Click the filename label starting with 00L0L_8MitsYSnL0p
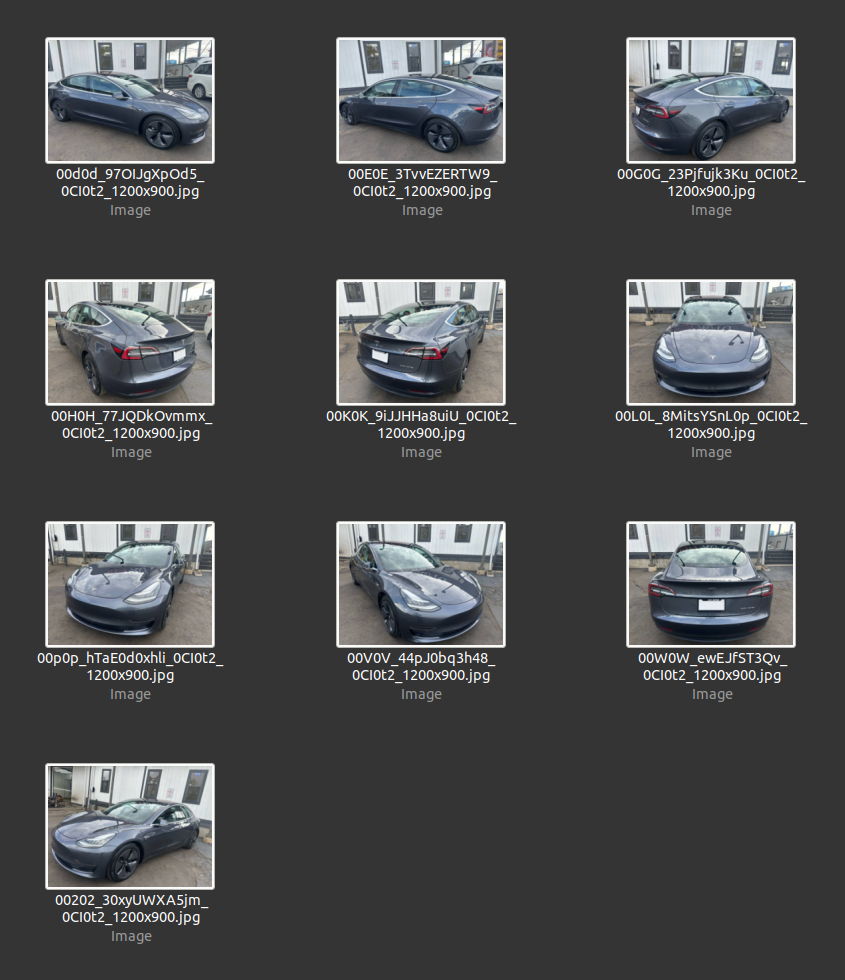The width and height of the screenshot is (845, 980). click(711, 425)
